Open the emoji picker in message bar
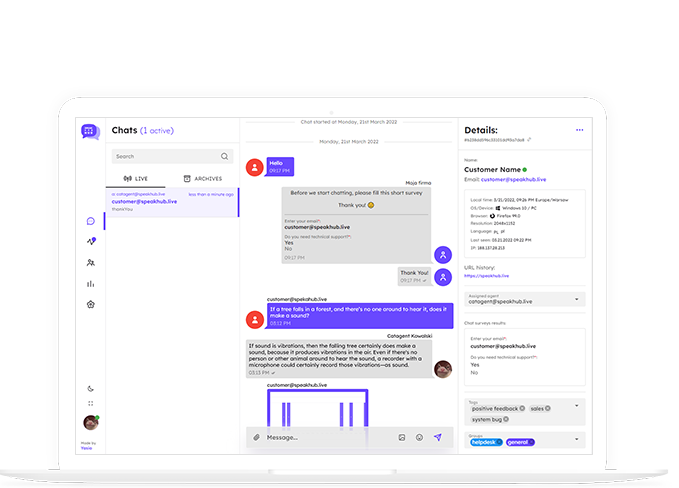 [x=419, y=437]
